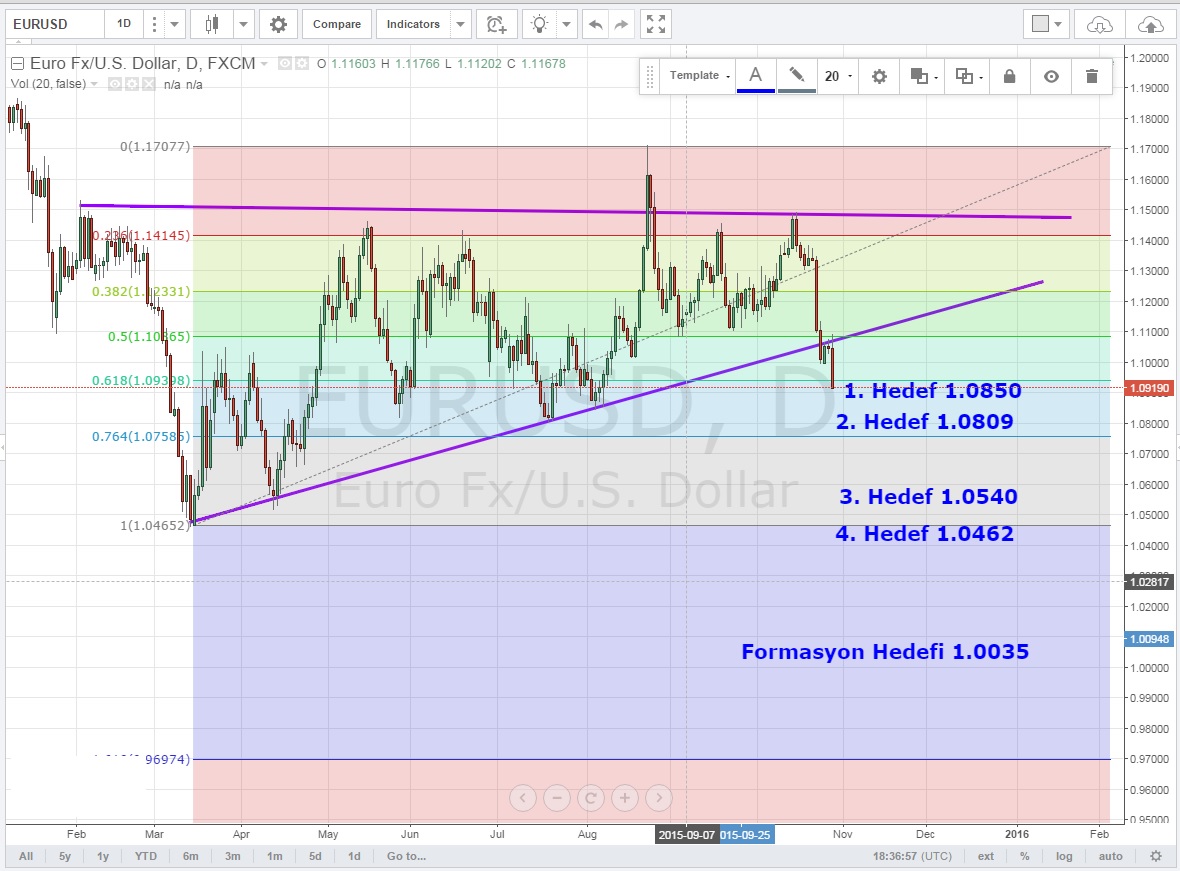The image size is (1180, 871).
Task: Expand the font size 20 dropdown
Action: coord(838,76)
